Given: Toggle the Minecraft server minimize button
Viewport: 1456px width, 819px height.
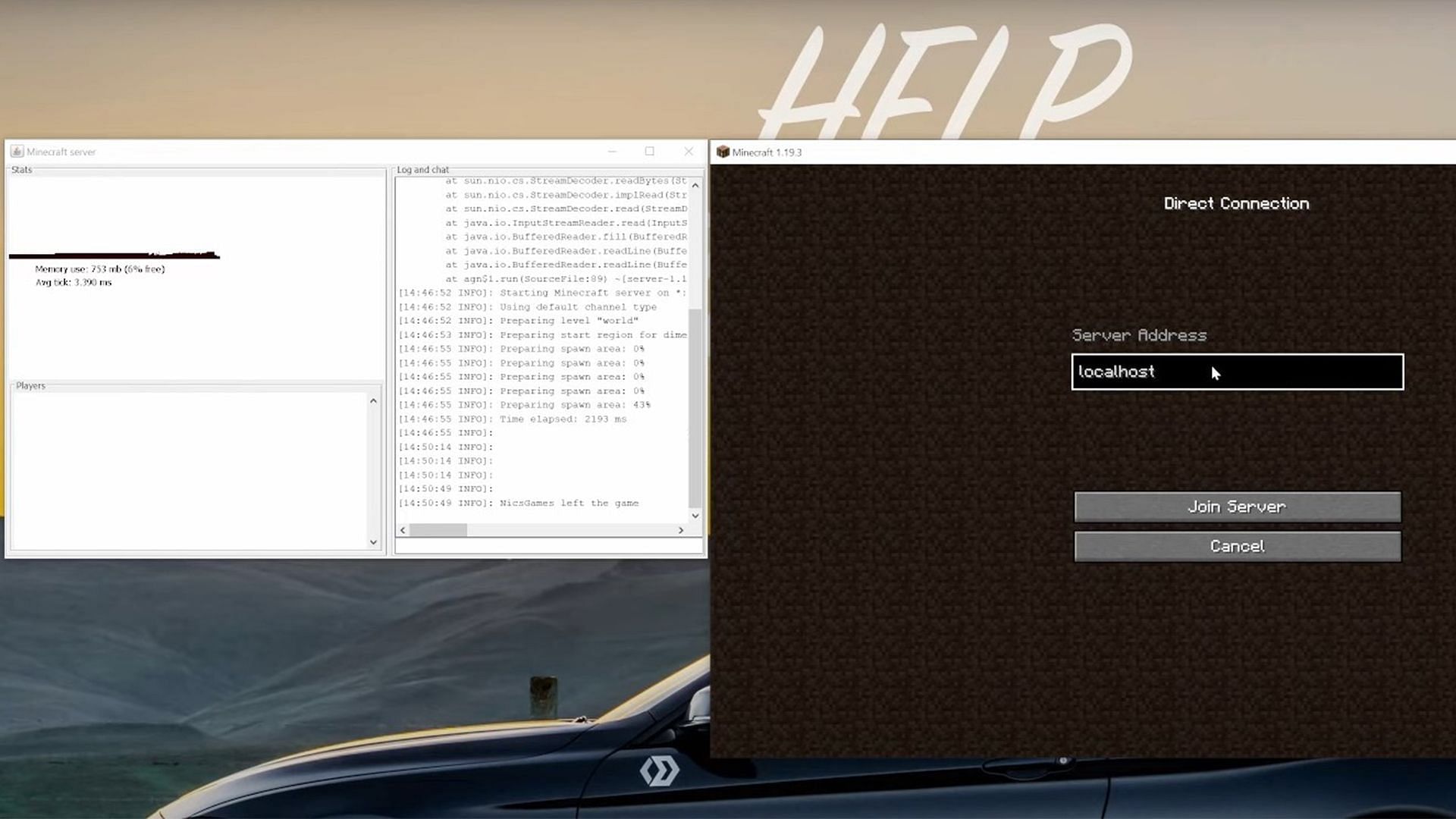Looking at the screenshot, I should [611, 151].
